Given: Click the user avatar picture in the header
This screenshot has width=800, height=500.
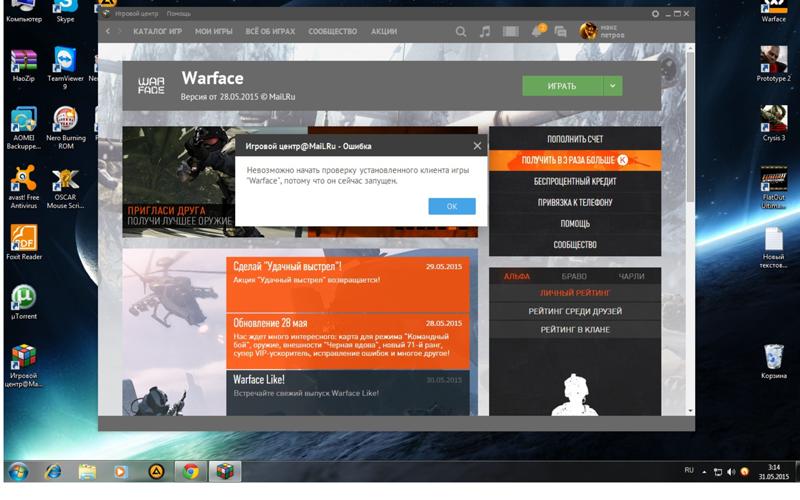Looking at the screenshot, I should coord(588,31).
